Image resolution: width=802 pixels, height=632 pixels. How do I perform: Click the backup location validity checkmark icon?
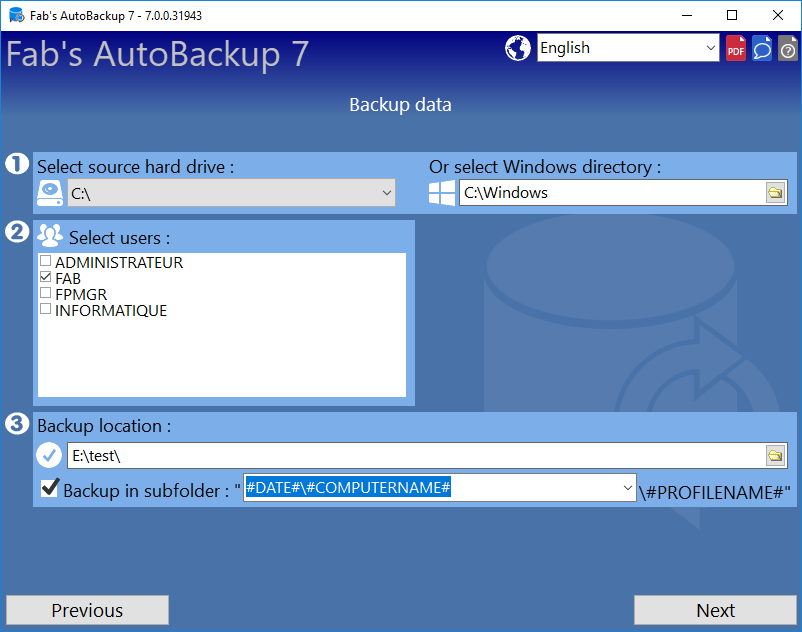(x=49, y=455)
